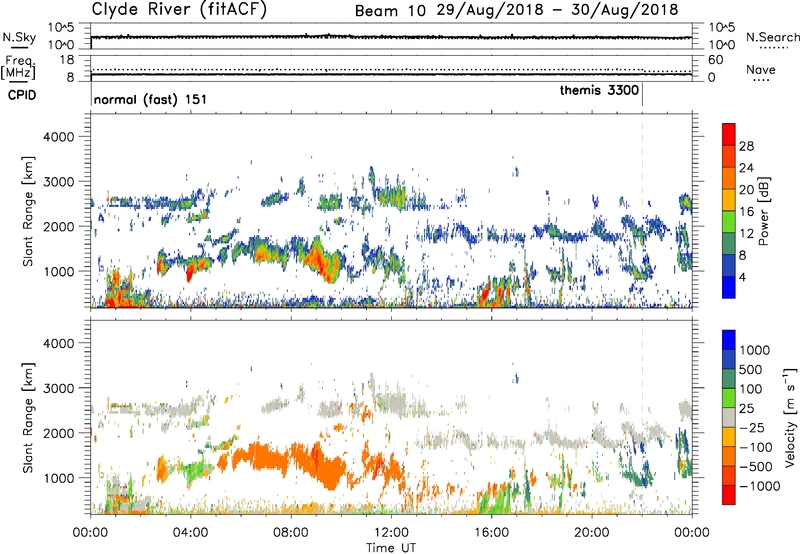The image size is (800, 554).
Task: Click the strong red power echo near 09:00
Action: point(320,259)
